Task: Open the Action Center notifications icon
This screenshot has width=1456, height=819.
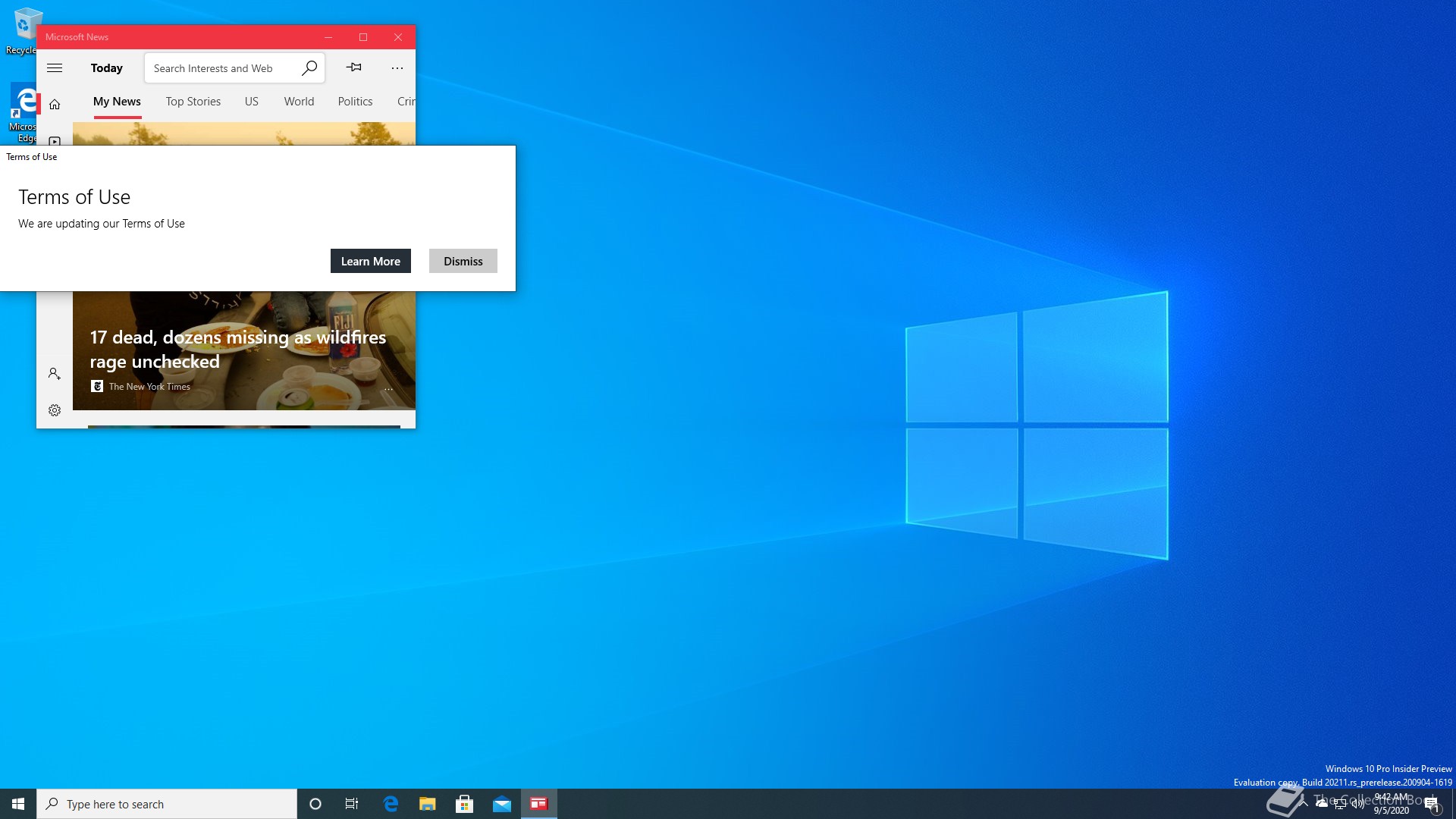Action: pos(1432,804)
